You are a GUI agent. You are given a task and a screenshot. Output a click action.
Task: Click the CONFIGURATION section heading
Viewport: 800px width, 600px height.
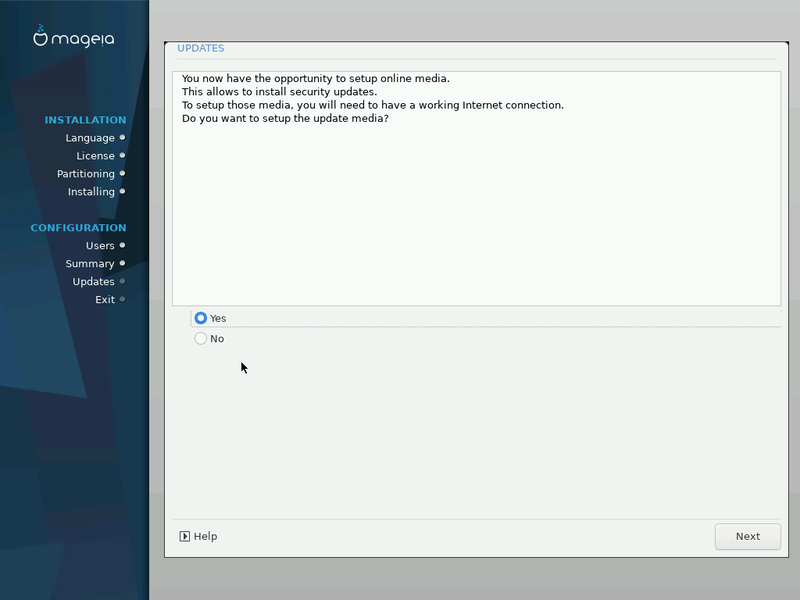pos(78,228)
